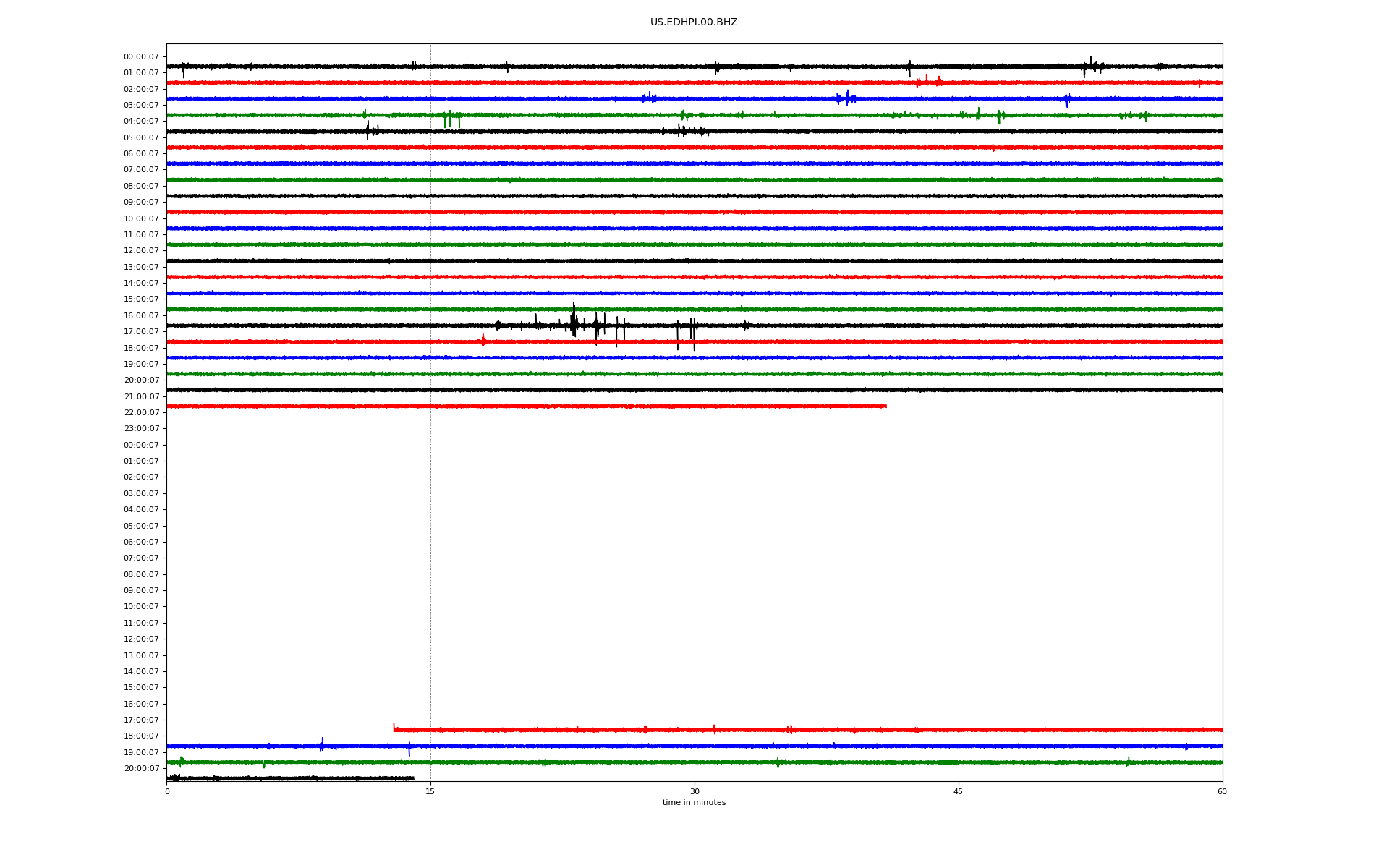Click the 23:00:07 time label

point(141,428)
